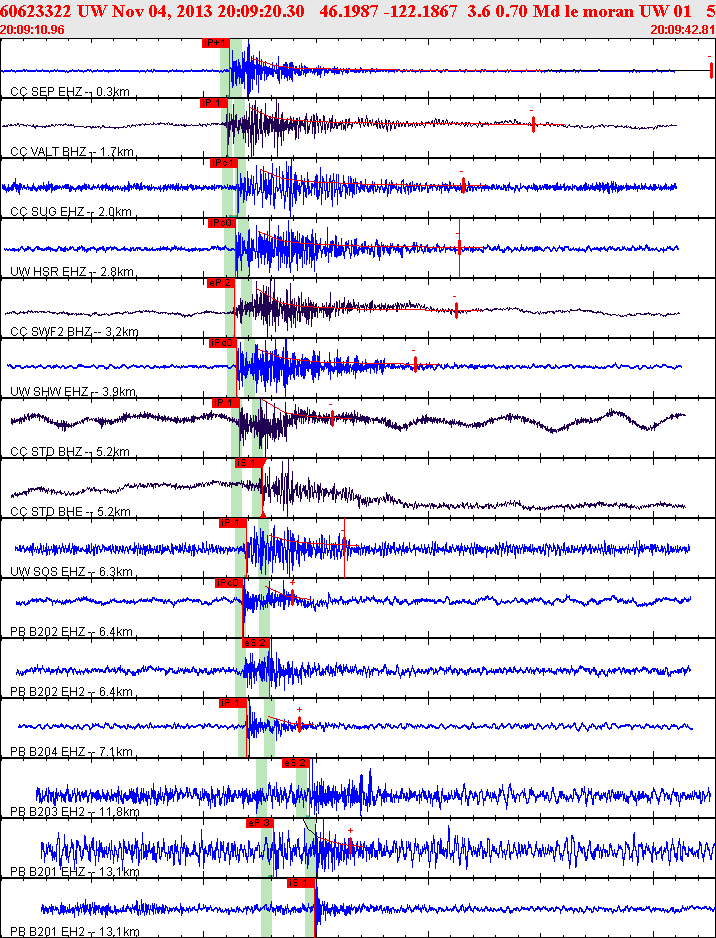Click the red coda end marker on CC VALT trace
The width and height of the screenshot is (716, 938).
coord(533,124)
